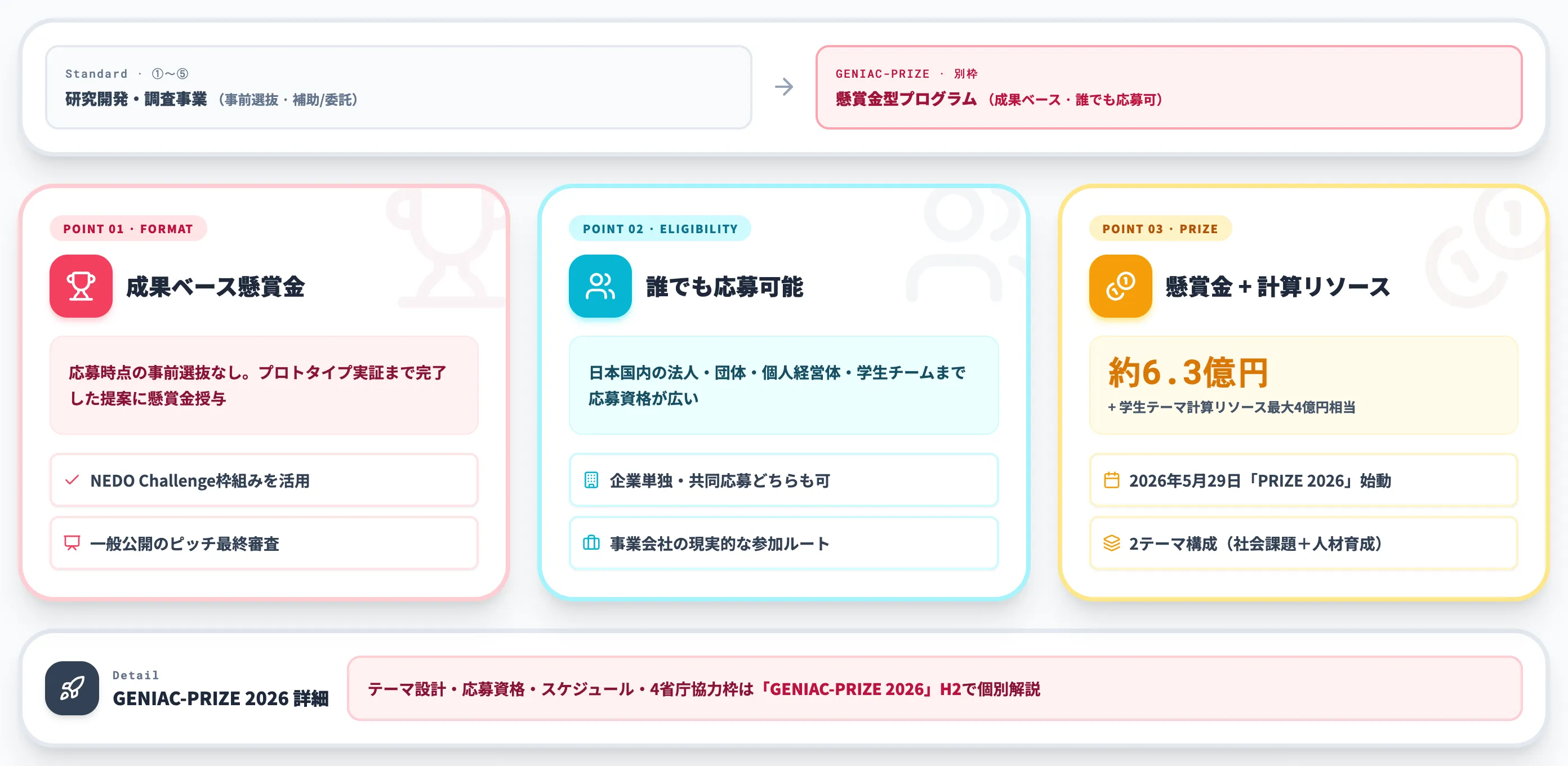The width and height of the screenshot is (1568, 766).
Task: Click the 2テーマ構成(社会課題+人材育成) row
Action: pos(1304,543)
